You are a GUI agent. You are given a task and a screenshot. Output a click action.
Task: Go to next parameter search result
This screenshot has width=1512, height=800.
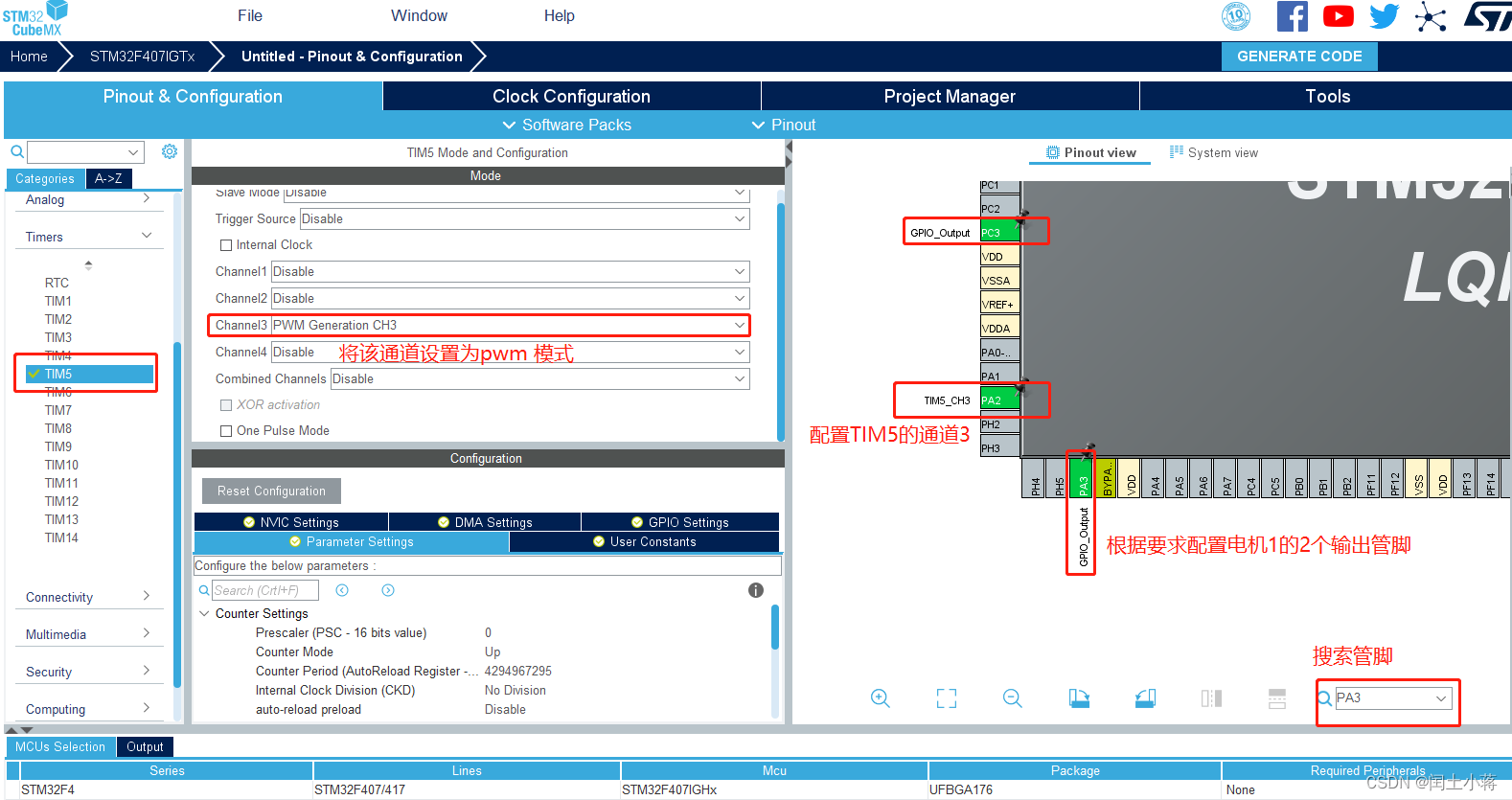click(388, 590)
